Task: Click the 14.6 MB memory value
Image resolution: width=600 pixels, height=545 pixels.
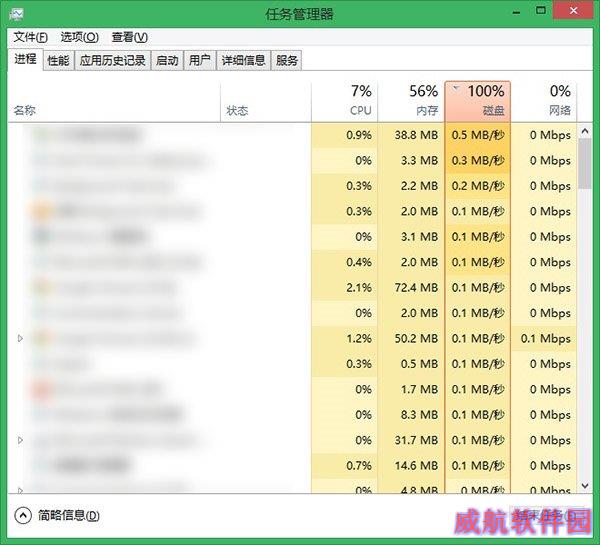Action: coord(416,465)
